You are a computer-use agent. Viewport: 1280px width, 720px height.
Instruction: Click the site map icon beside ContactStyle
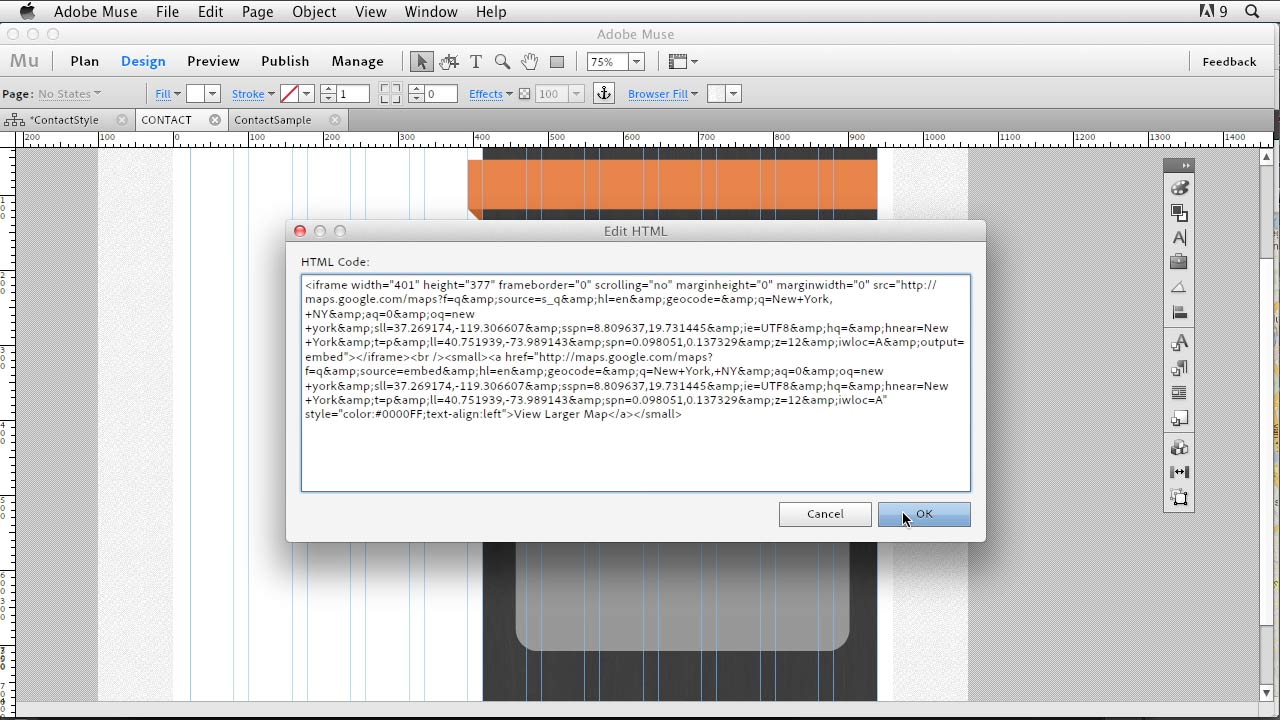pyautogui.click(x=14, y=120)
